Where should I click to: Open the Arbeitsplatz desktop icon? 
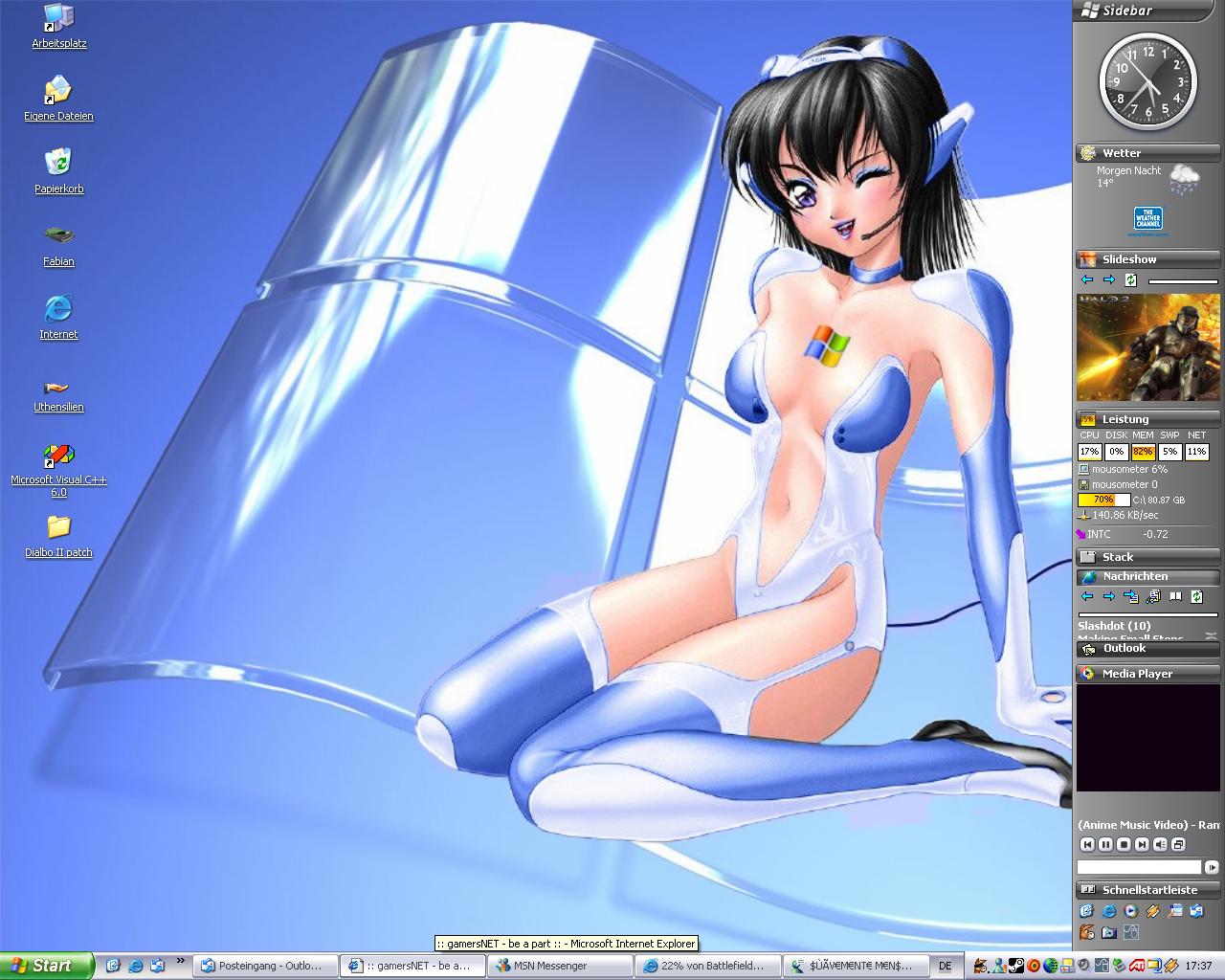point(59,26)
